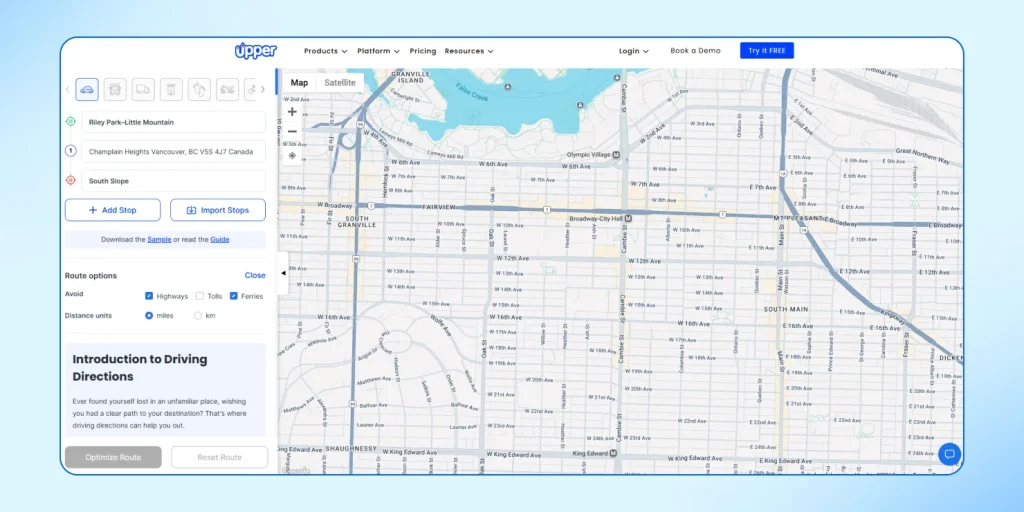Zoom in on the map
The width and height of the screenshot is (1024, 512).
(x=292, y=112)
